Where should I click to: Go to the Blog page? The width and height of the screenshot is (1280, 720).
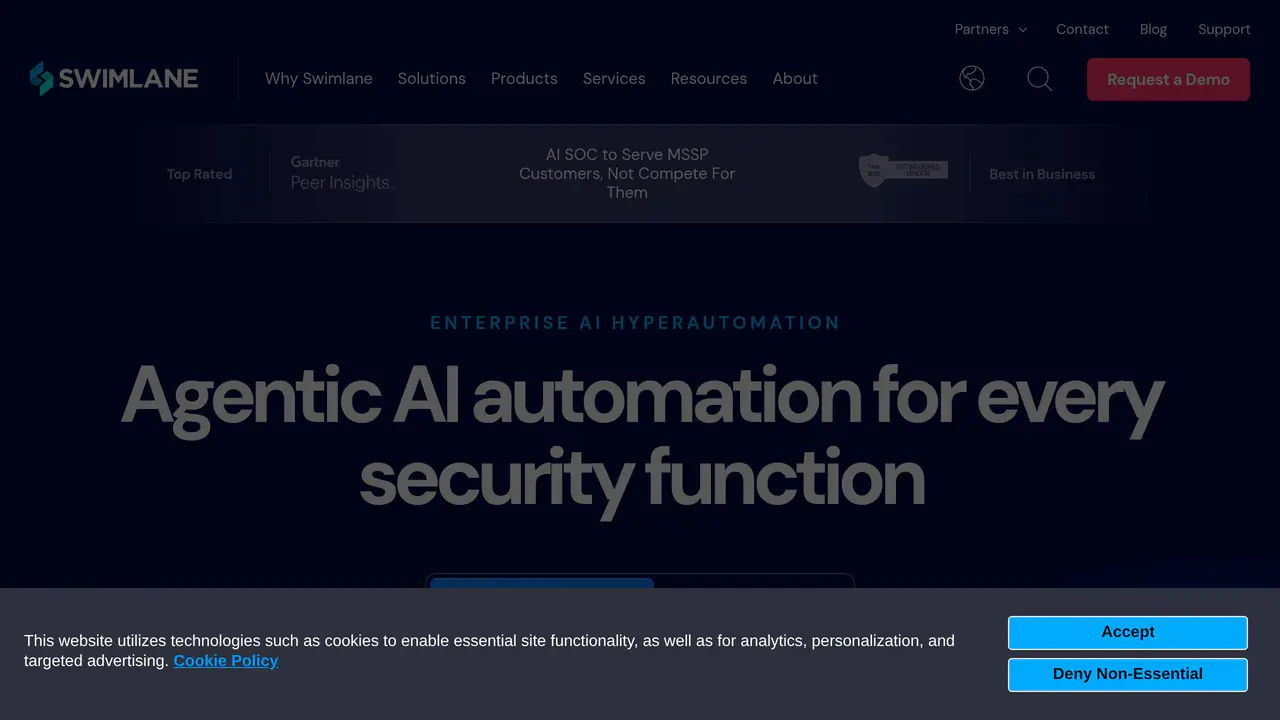pos(1153,29)
